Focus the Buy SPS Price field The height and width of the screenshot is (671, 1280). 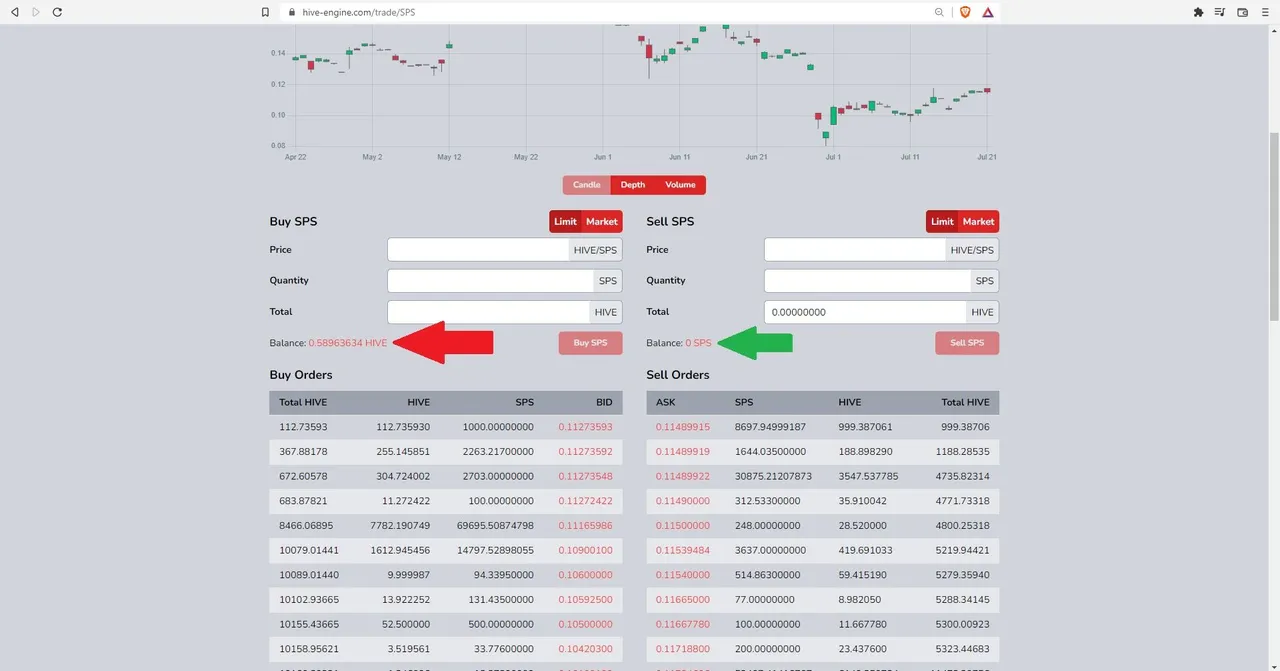point(478,250)
